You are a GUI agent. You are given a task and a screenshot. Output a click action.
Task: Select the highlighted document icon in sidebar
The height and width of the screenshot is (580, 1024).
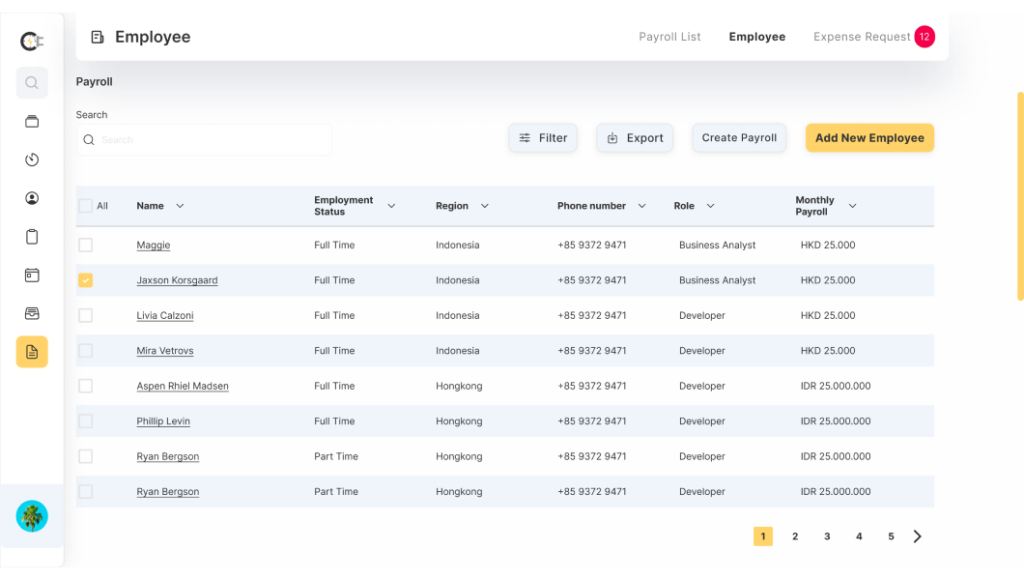[x=31, y=351]
